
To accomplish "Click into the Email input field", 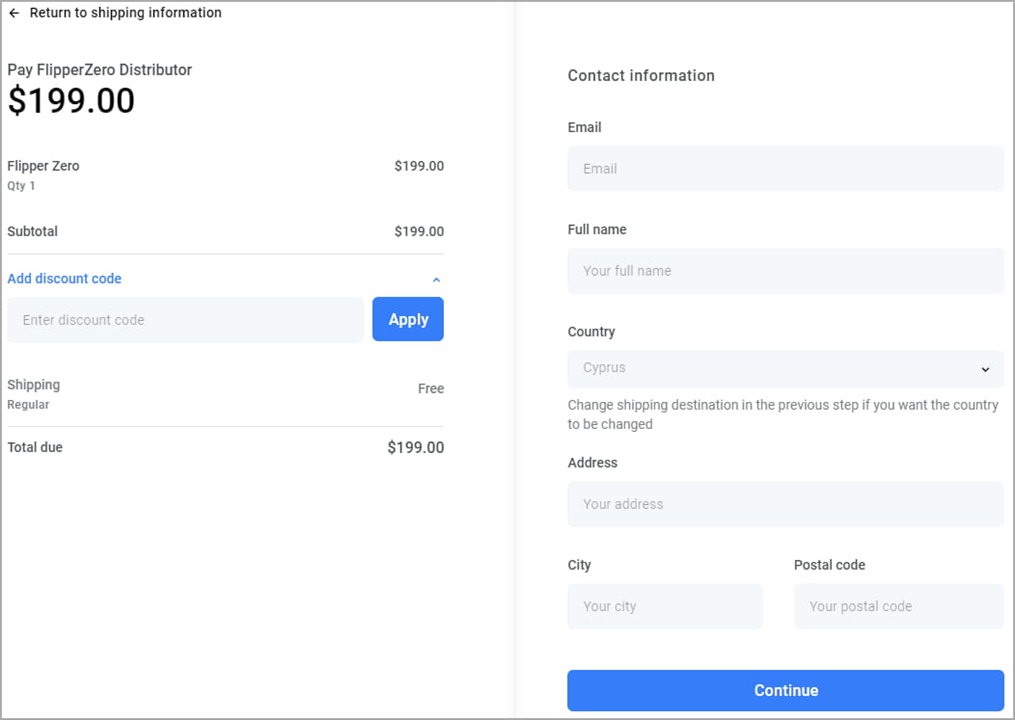I will pos(785,169).
